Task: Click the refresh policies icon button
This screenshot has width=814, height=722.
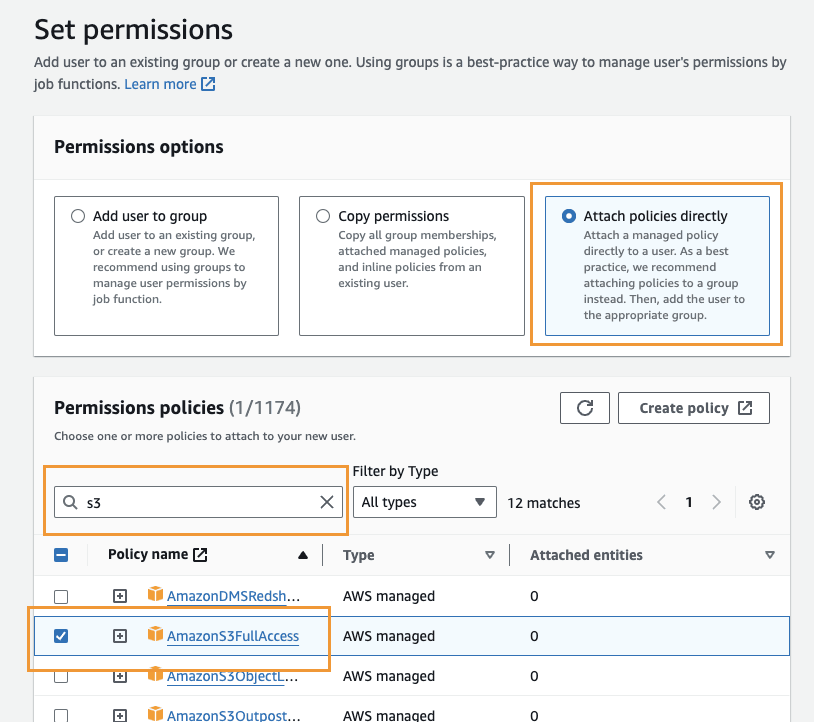Action: pos(585,408)
